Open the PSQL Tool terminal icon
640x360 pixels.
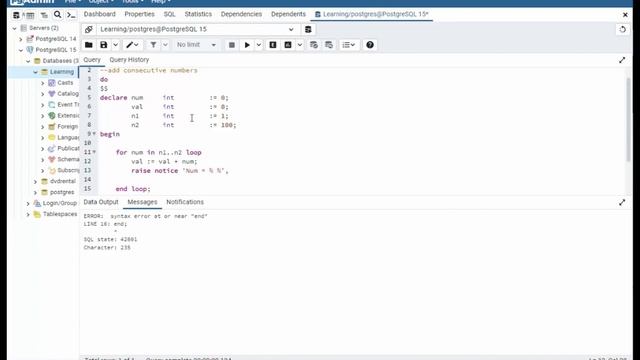point(71,15)
